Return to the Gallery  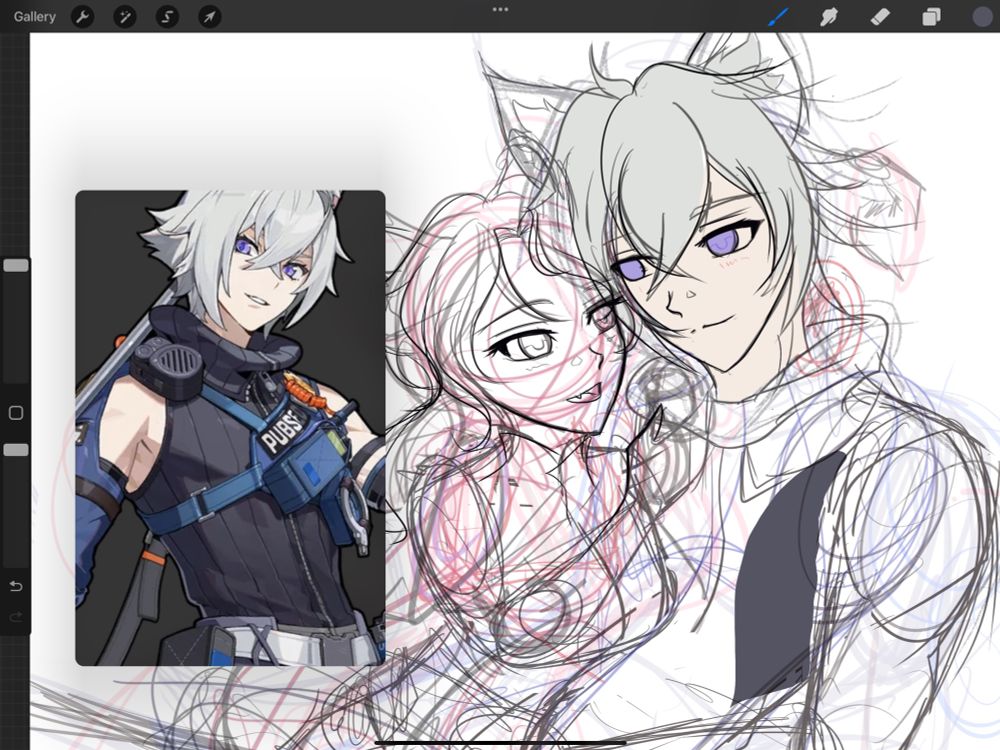34,17
